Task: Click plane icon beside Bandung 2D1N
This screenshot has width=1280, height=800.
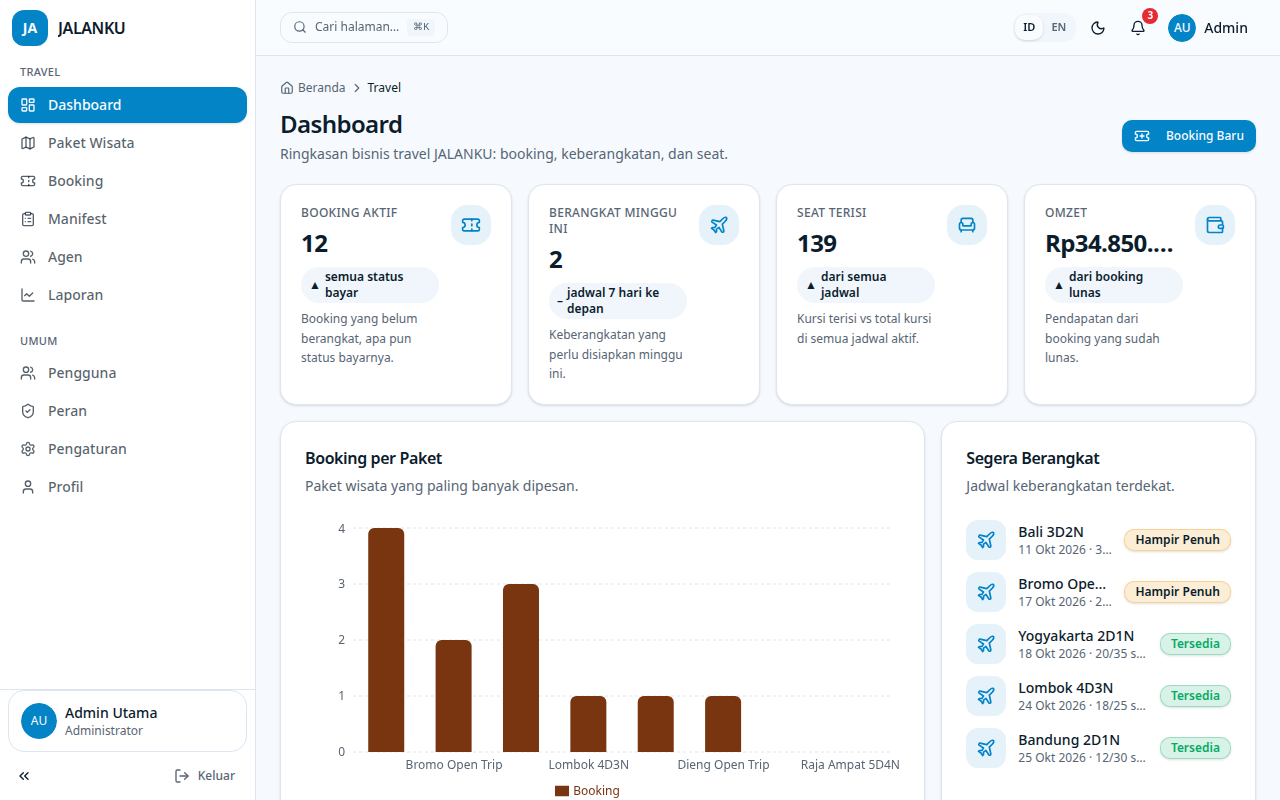Action: [x=986, y=748]
